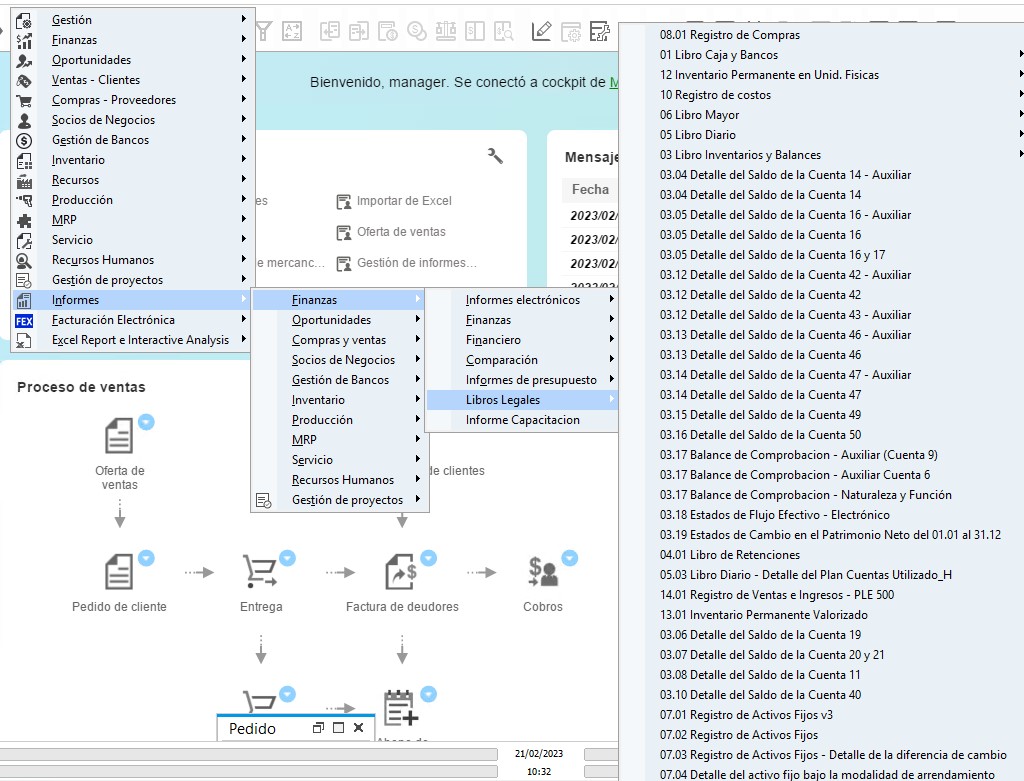Open the Gestión de informes link

pos(416,263)
